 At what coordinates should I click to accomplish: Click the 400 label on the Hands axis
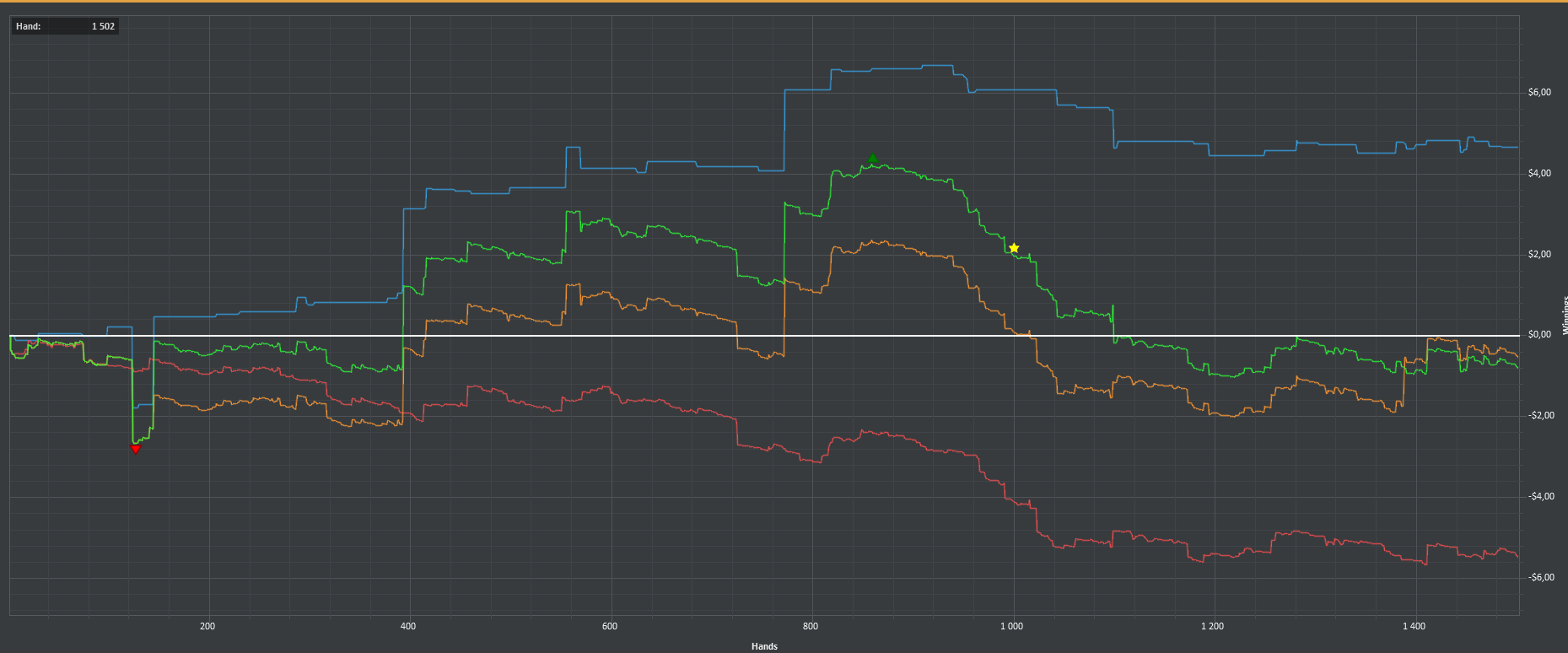(408, 626)
